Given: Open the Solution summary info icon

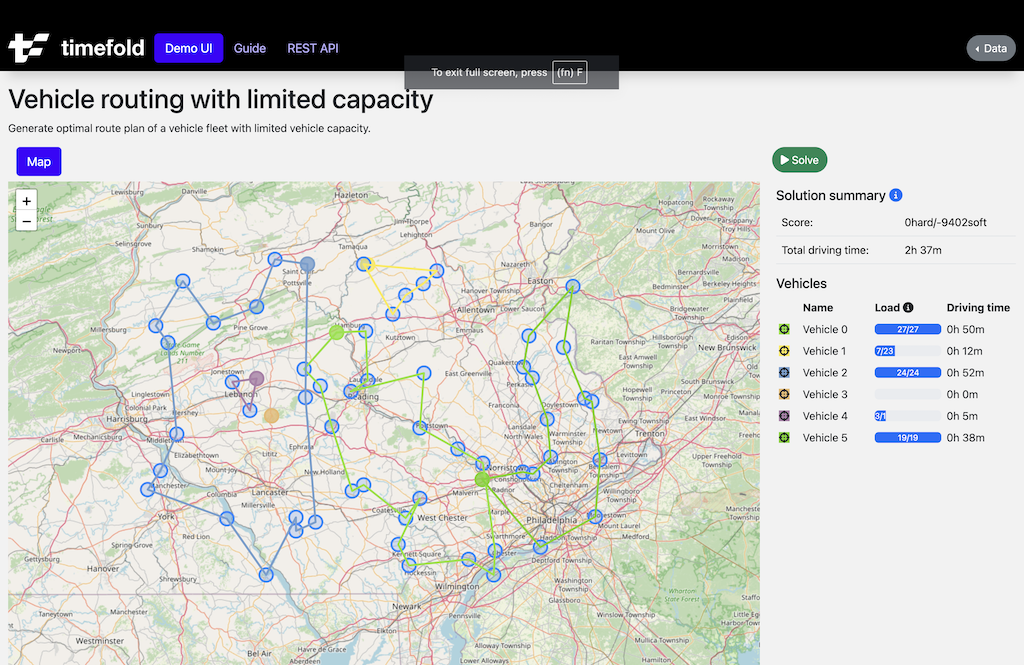Looking at the screenshot, I should [896, 195].
